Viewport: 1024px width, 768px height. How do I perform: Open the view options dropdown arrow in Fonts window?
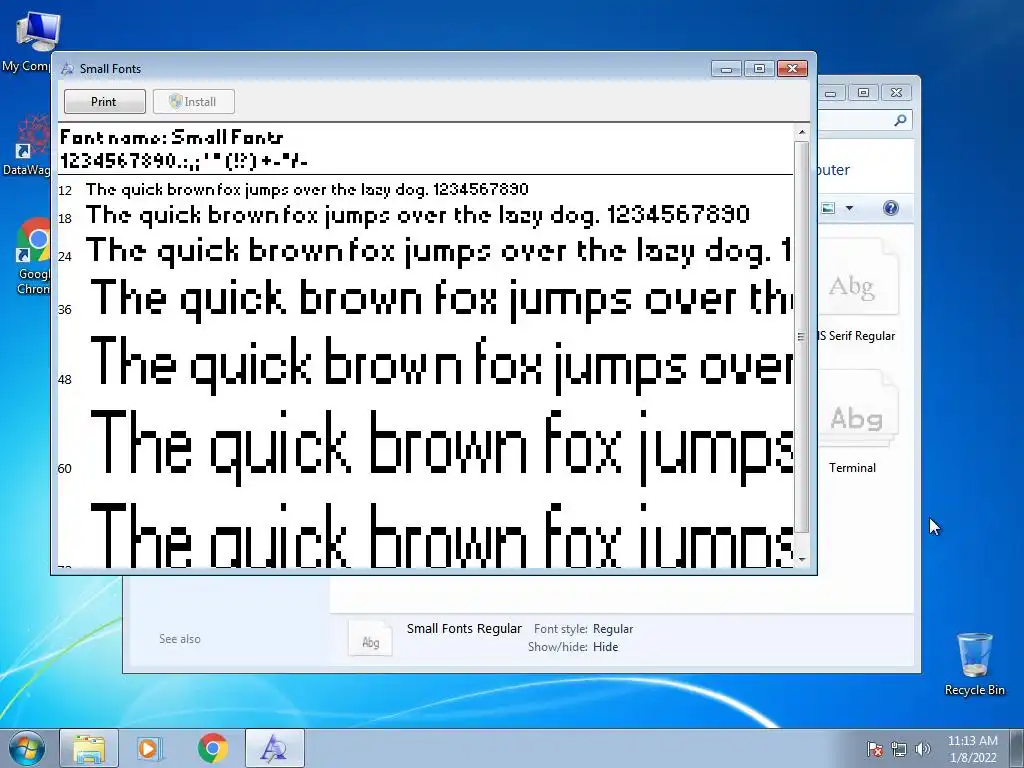point(850,208)
